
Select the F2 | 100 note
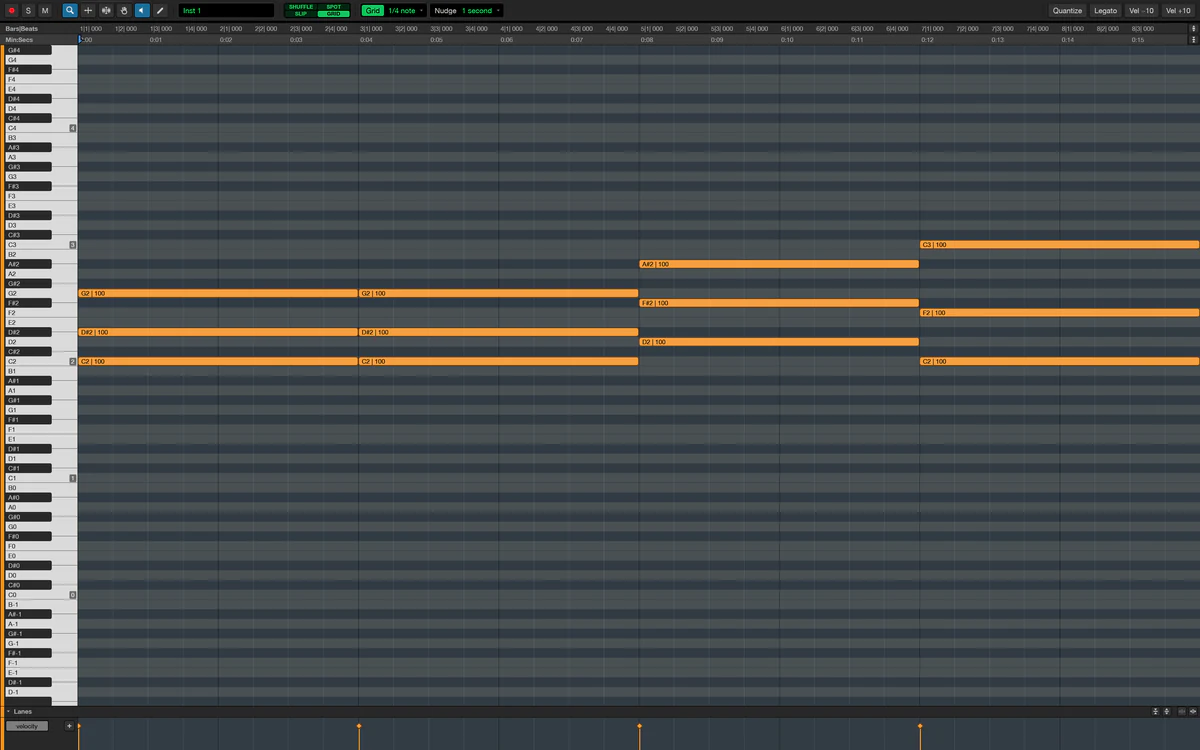(1059, 313)
